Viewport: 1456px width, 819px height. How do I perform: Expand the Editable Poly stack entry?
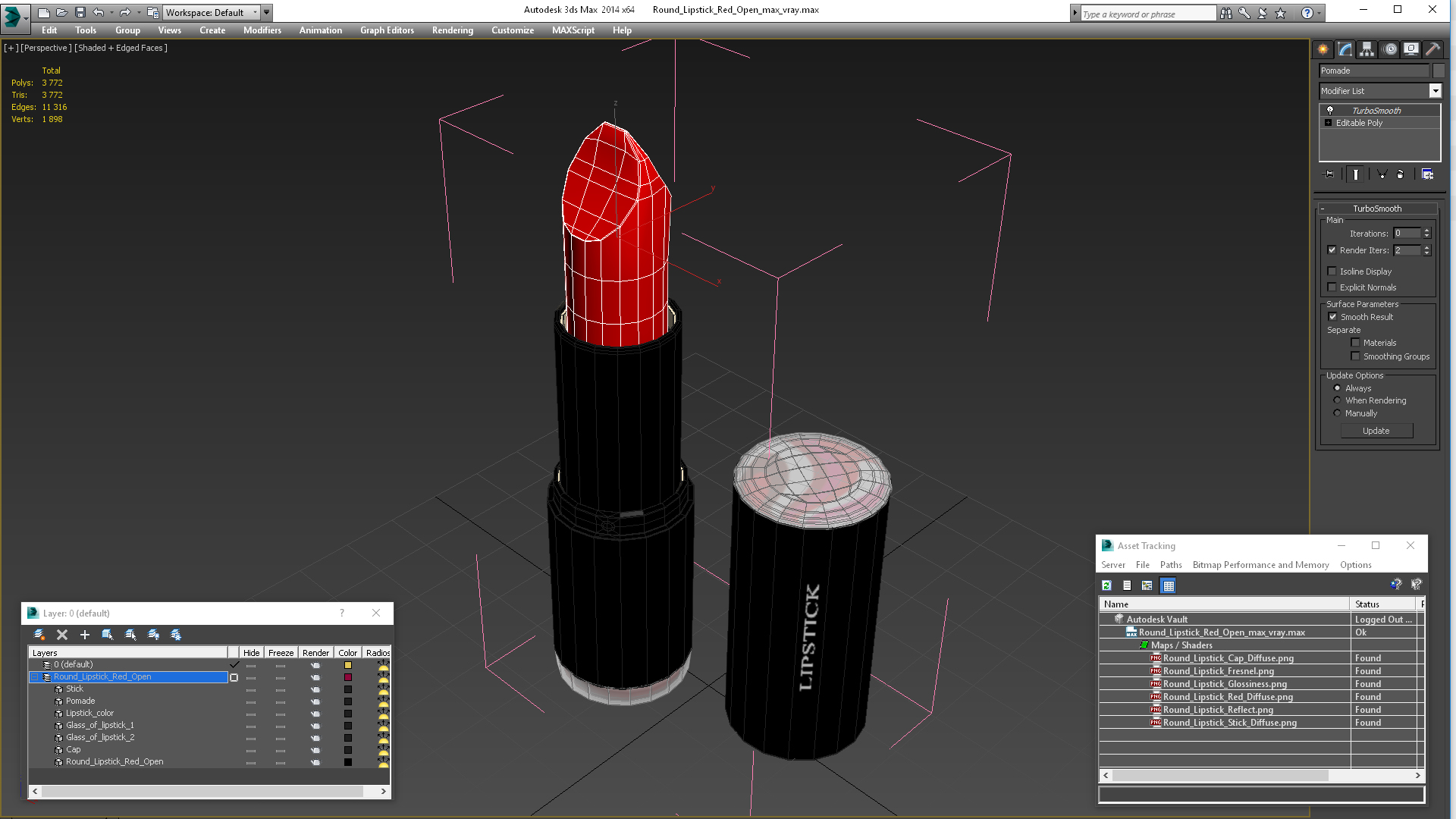[1328, 123]
